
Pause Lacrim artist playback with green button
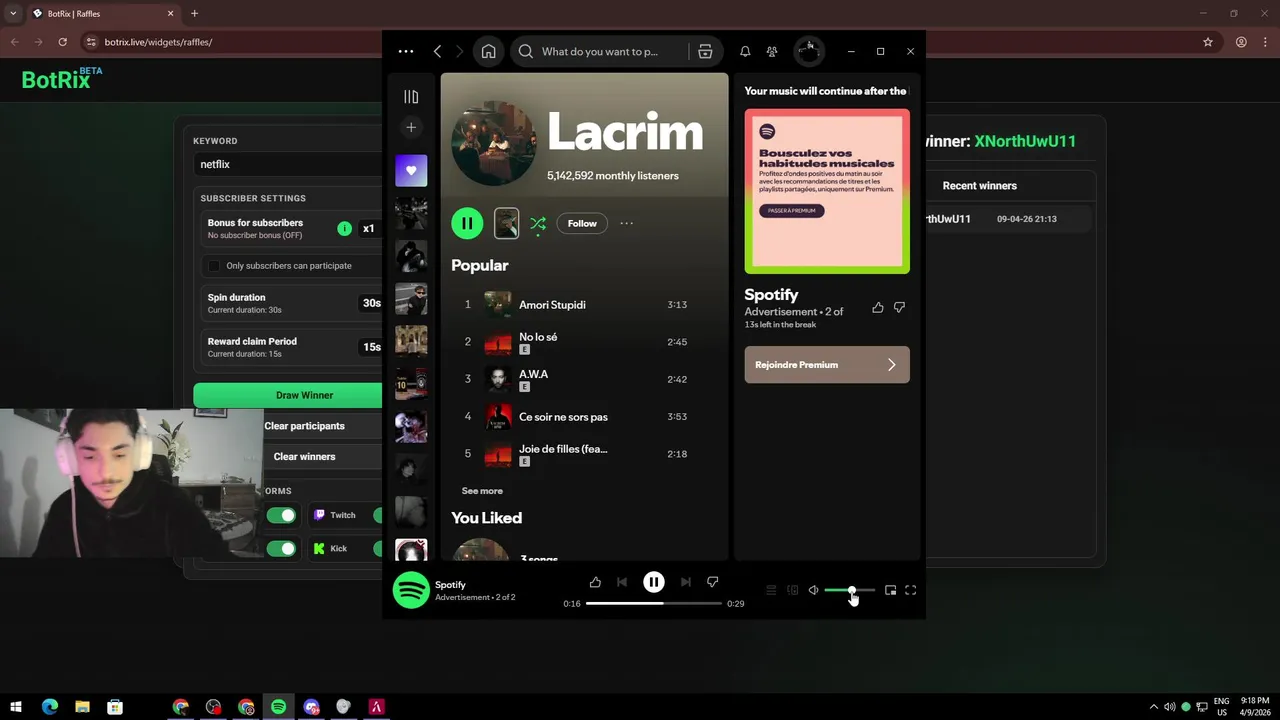click(x=467, y=223)
